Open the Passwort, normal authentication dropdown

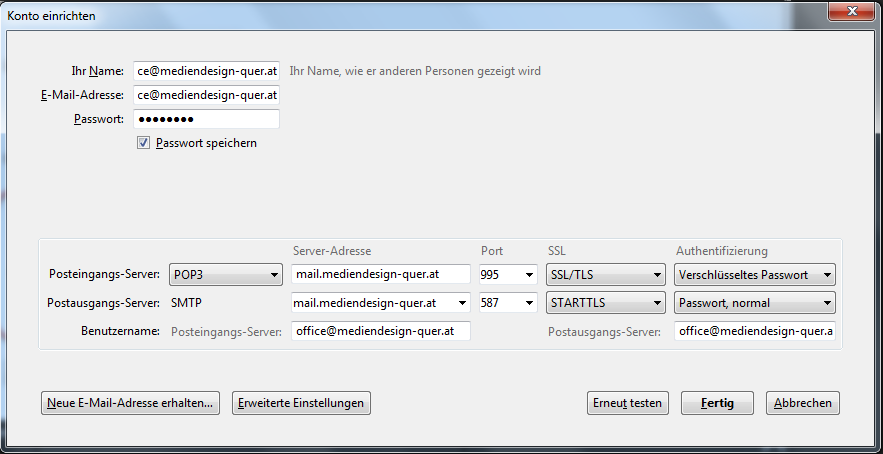pyautogui.click(x=755, y=302)
